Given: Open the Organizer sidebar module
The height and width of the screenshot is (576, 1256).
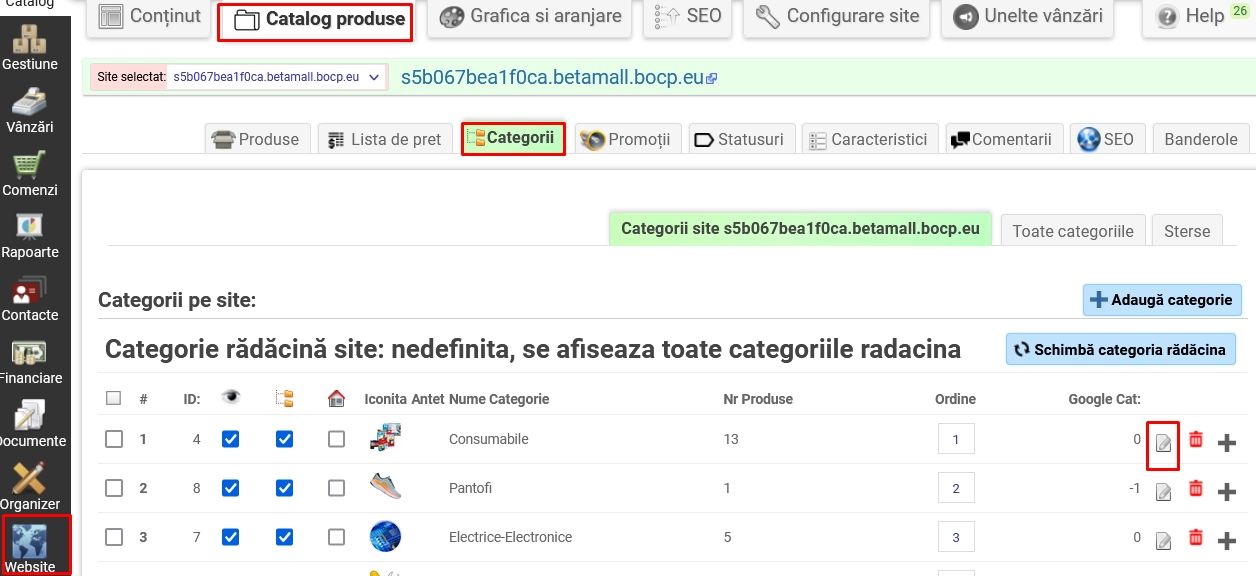Looking at the screenshot, I should click(29, 487).
